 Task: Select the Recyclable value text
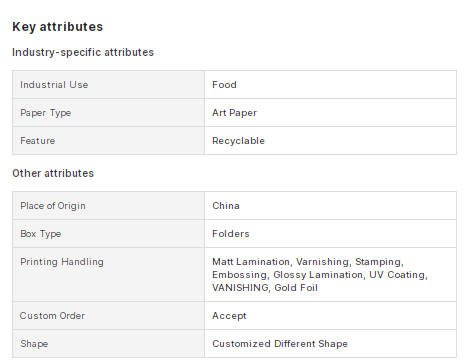click(x=239, y=141)
